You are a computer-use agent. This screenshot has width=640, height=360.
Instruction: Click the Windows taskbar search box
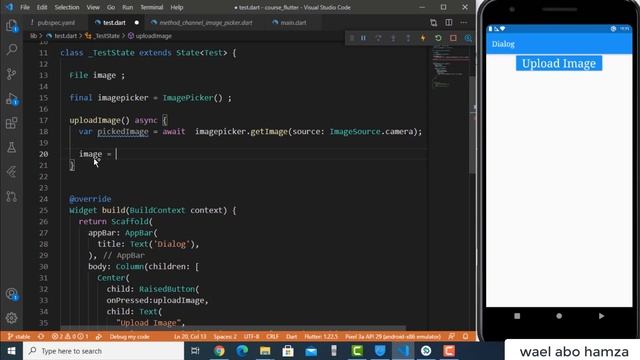pyautogui.click(x=104, y=351)
